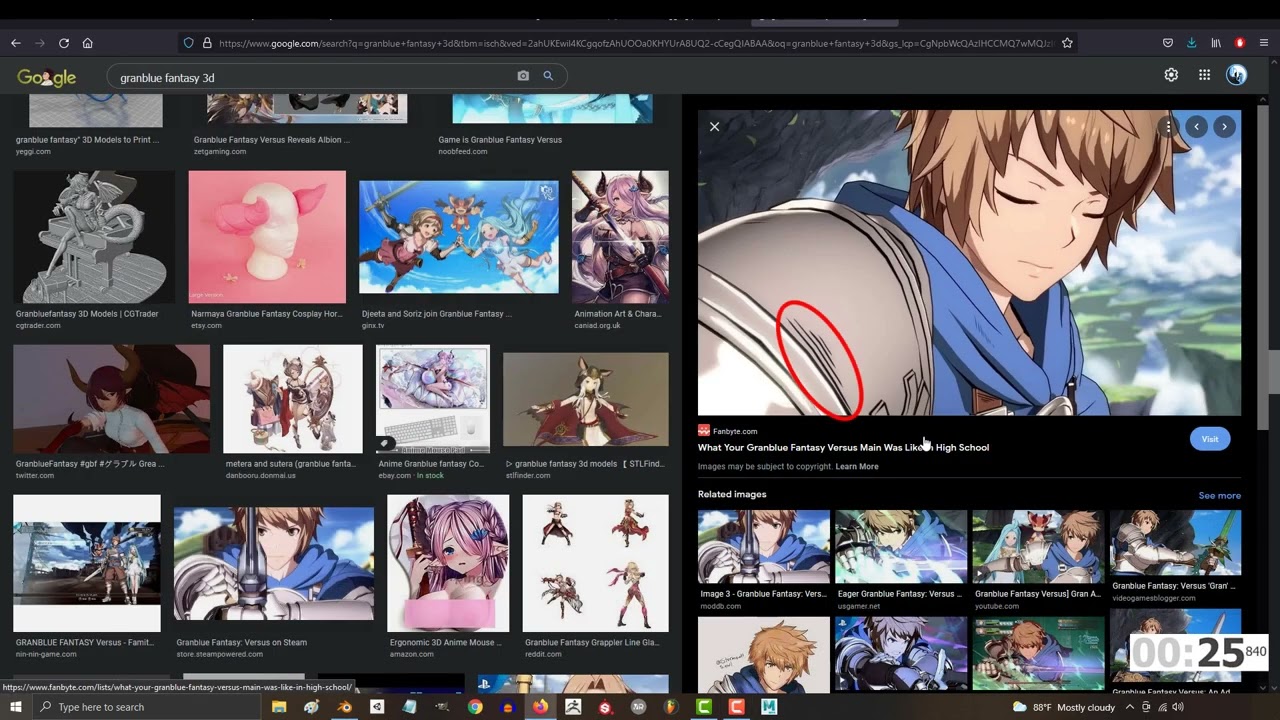The image size is (1280, 720).
Task: Open Chrome from the taskbar
Action: click(x=475, y=707)
